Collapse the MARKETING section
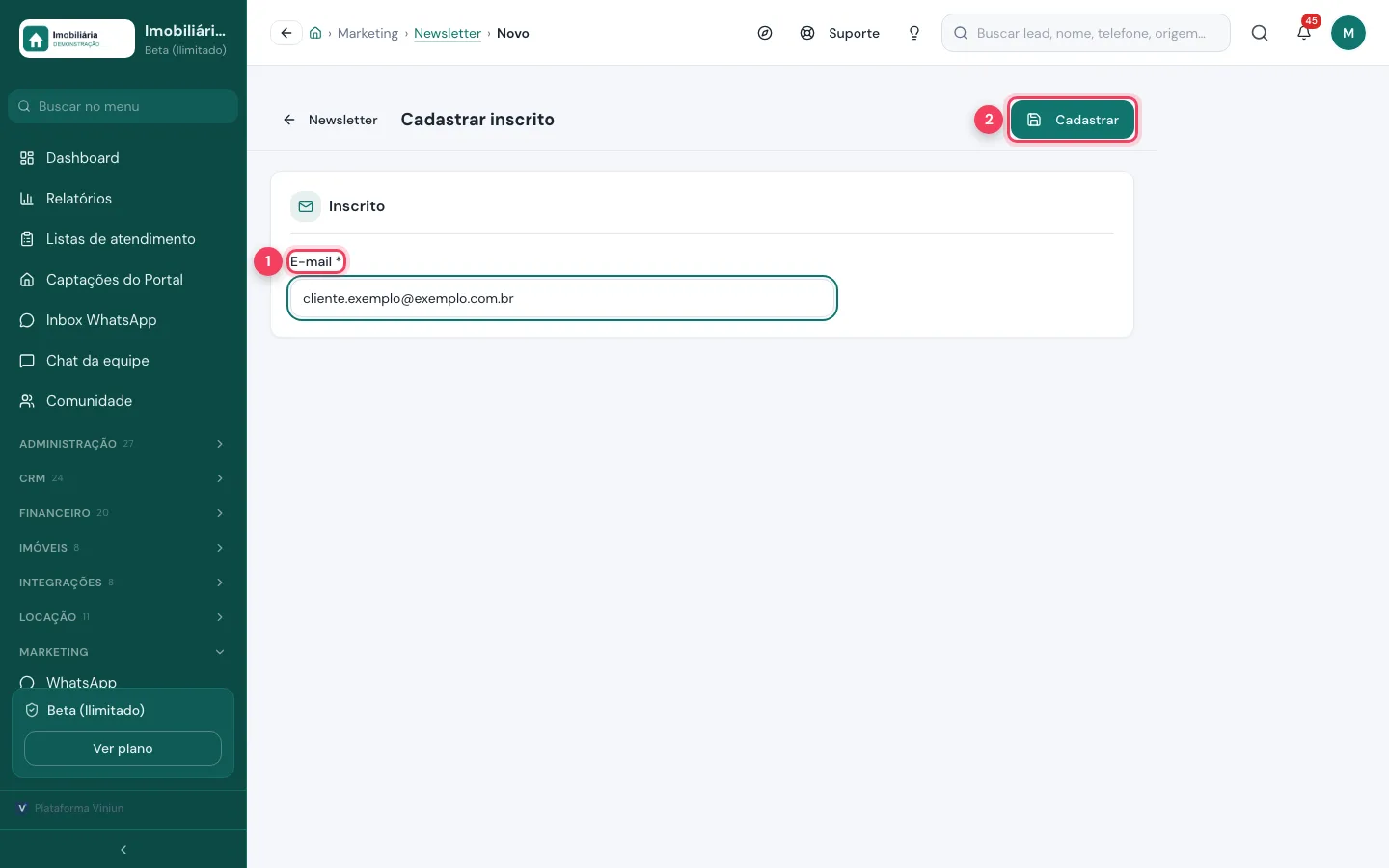This screenshot has height=868, width=1389. [123, 652]
